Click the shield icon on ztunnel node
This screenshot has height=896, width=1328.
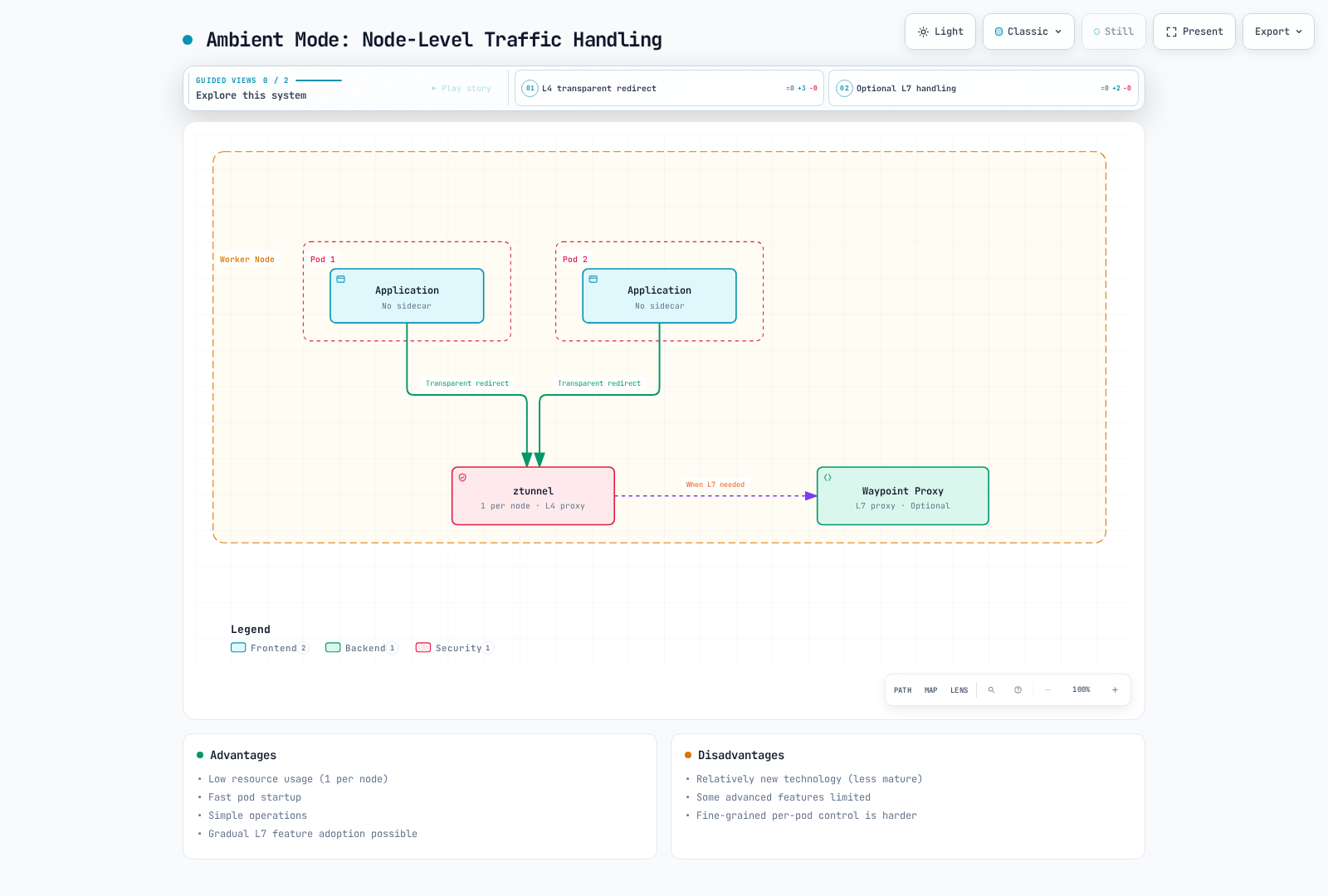(x=462, y=478)
